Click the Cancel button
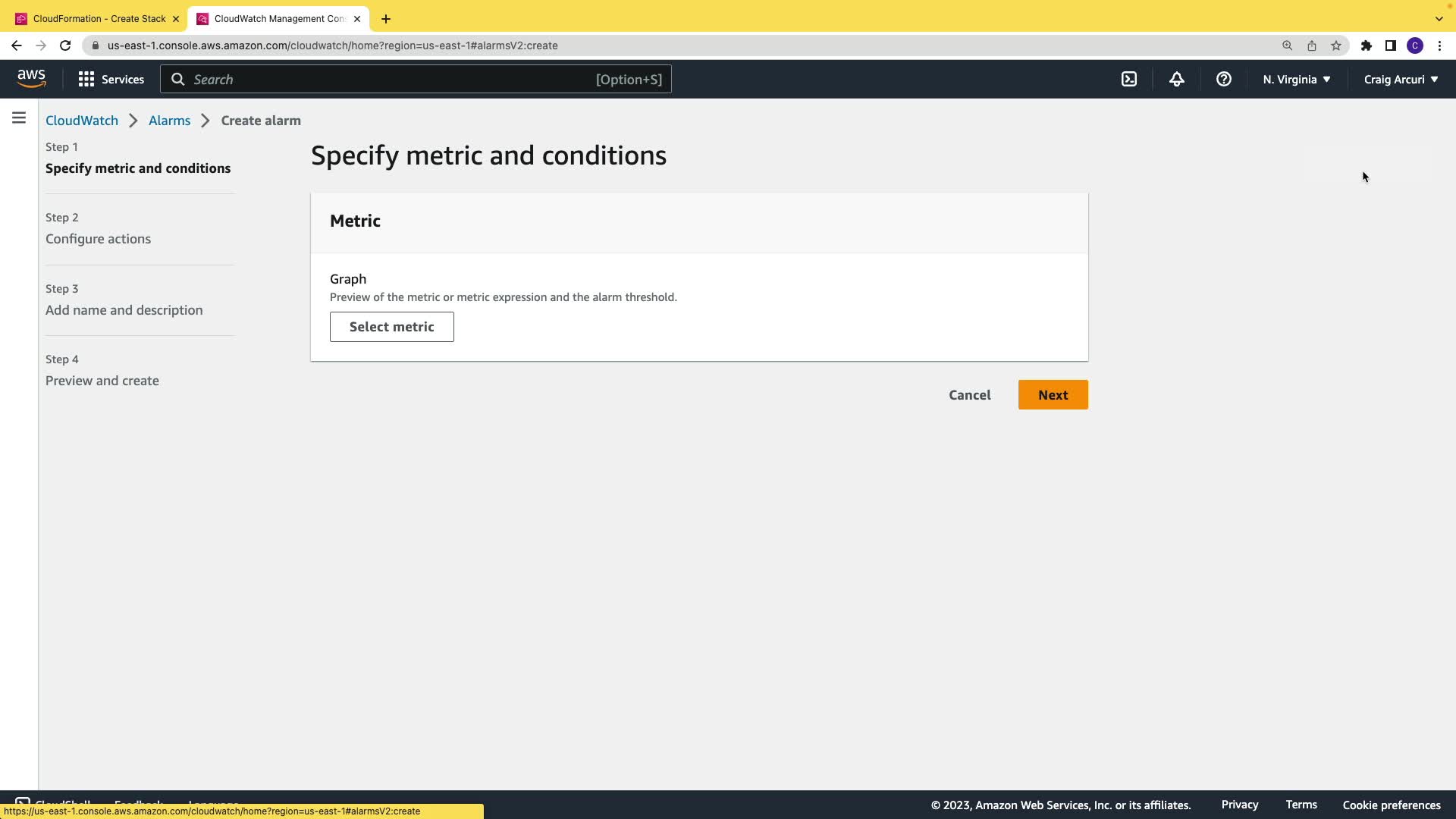This screenshot has width=1456, height=819. coord(969,395)
